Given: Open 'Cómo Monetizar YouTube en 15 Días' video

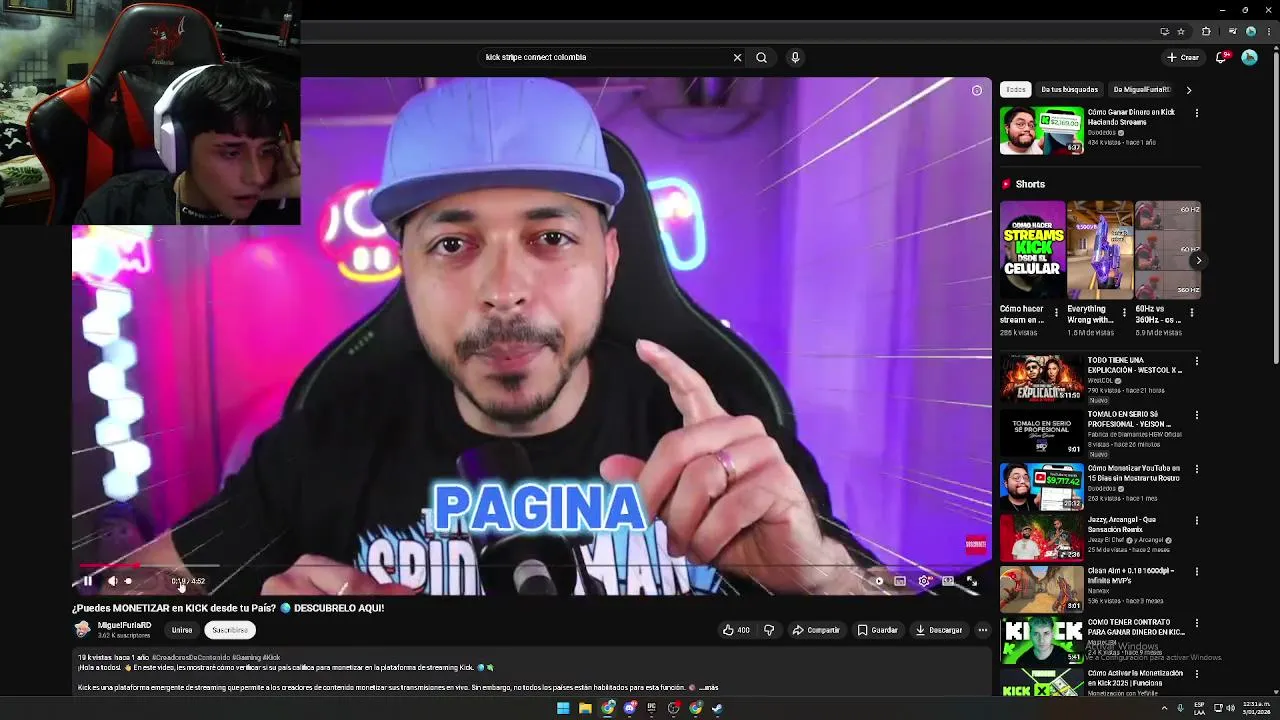Looking at the screenshot, I should click(1042, 487).
